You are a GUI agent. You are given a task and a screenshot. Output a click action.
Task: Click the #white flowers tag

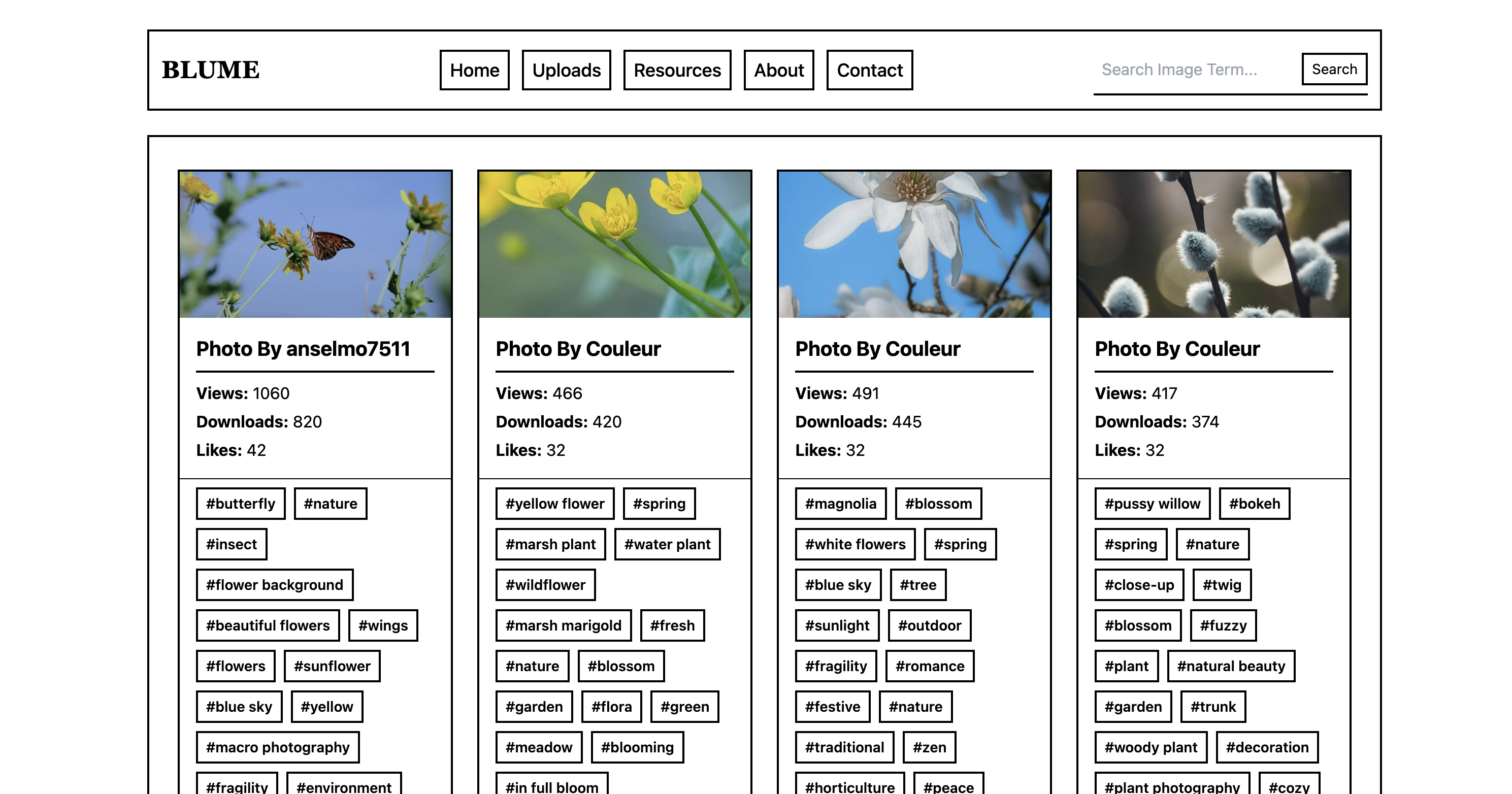point(854,544)
